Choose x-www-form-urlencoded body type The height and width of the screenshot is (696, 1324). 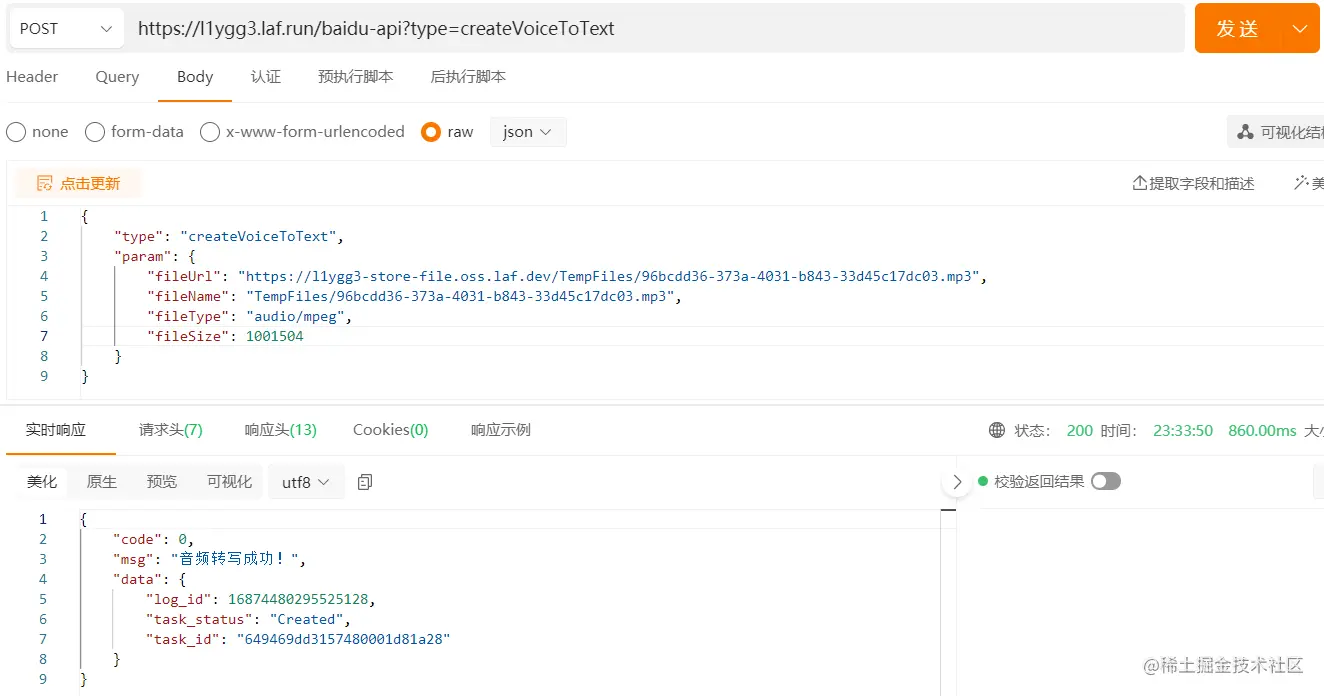pos(210,132)
